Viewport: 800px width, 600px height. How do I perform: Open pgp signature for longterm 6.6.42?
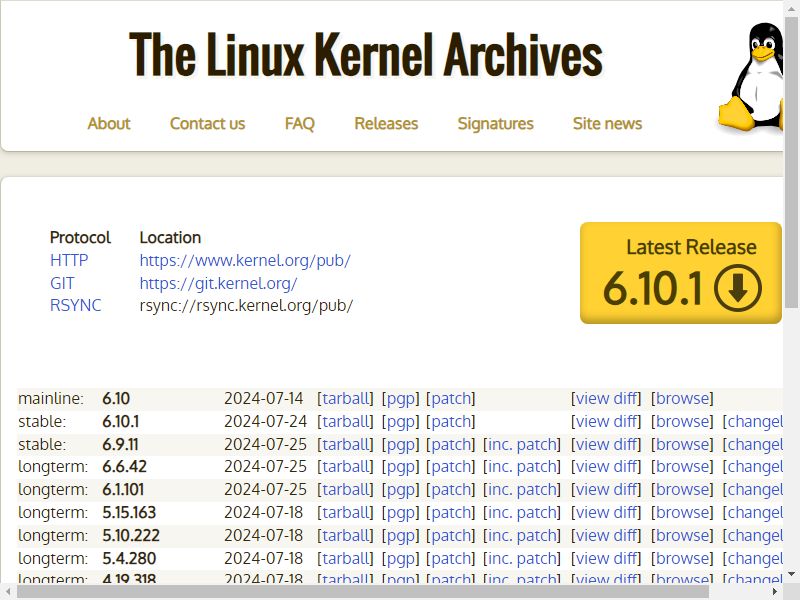pos(401,467)
